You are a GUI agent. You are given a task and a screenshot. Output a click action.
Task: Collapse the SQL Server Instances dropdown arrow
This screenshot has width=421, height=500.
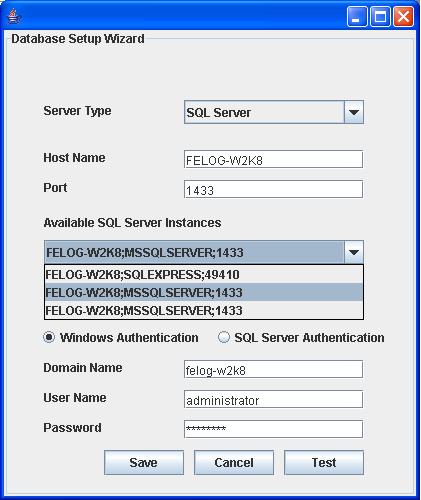(x=354, y=252)
